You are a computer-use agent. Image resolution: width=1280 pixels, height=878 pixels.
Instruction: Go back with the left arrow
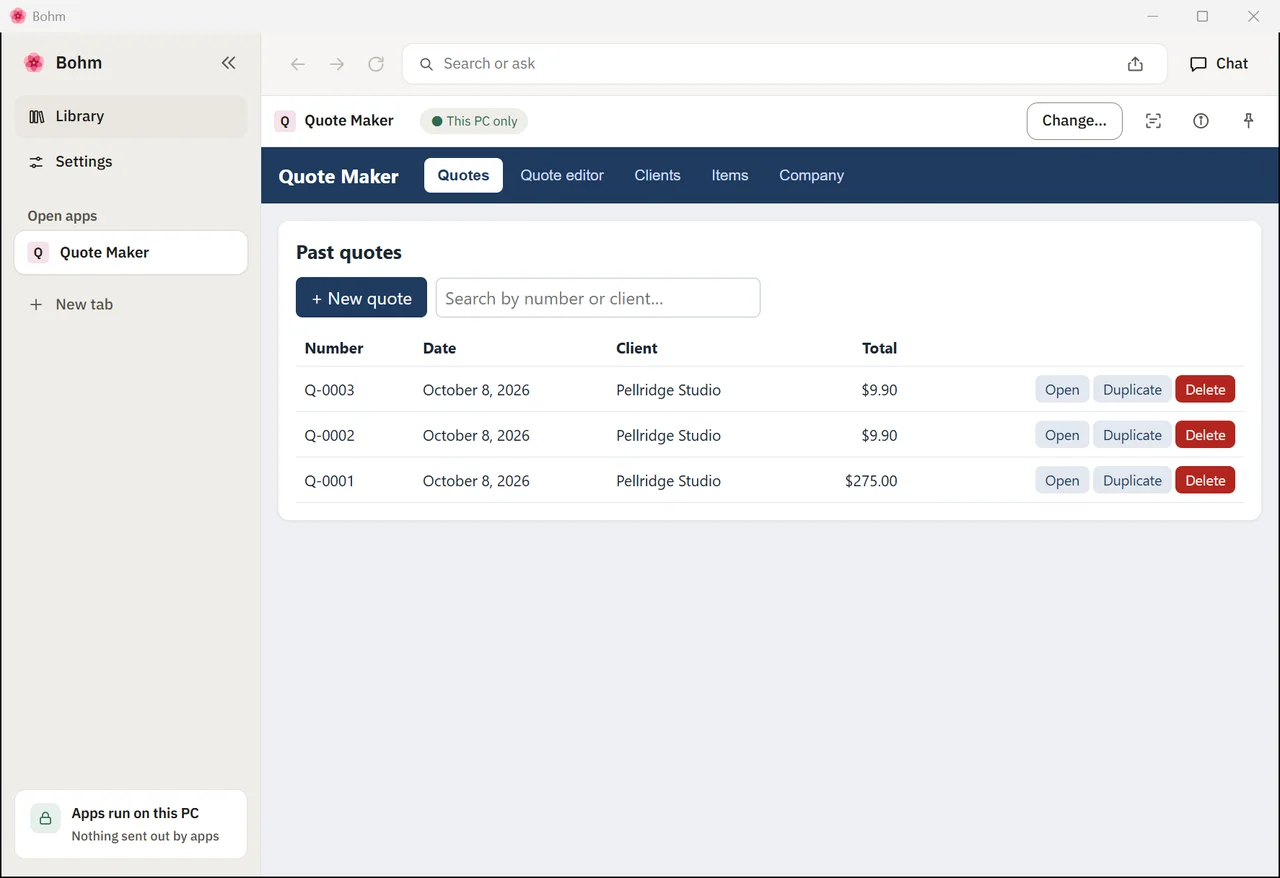297,64
